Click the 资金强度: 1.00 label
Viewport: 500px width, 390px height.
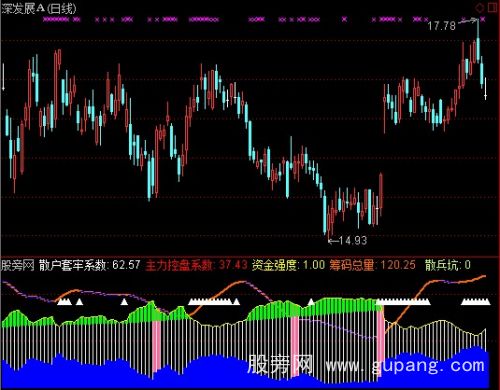[288, 265]
